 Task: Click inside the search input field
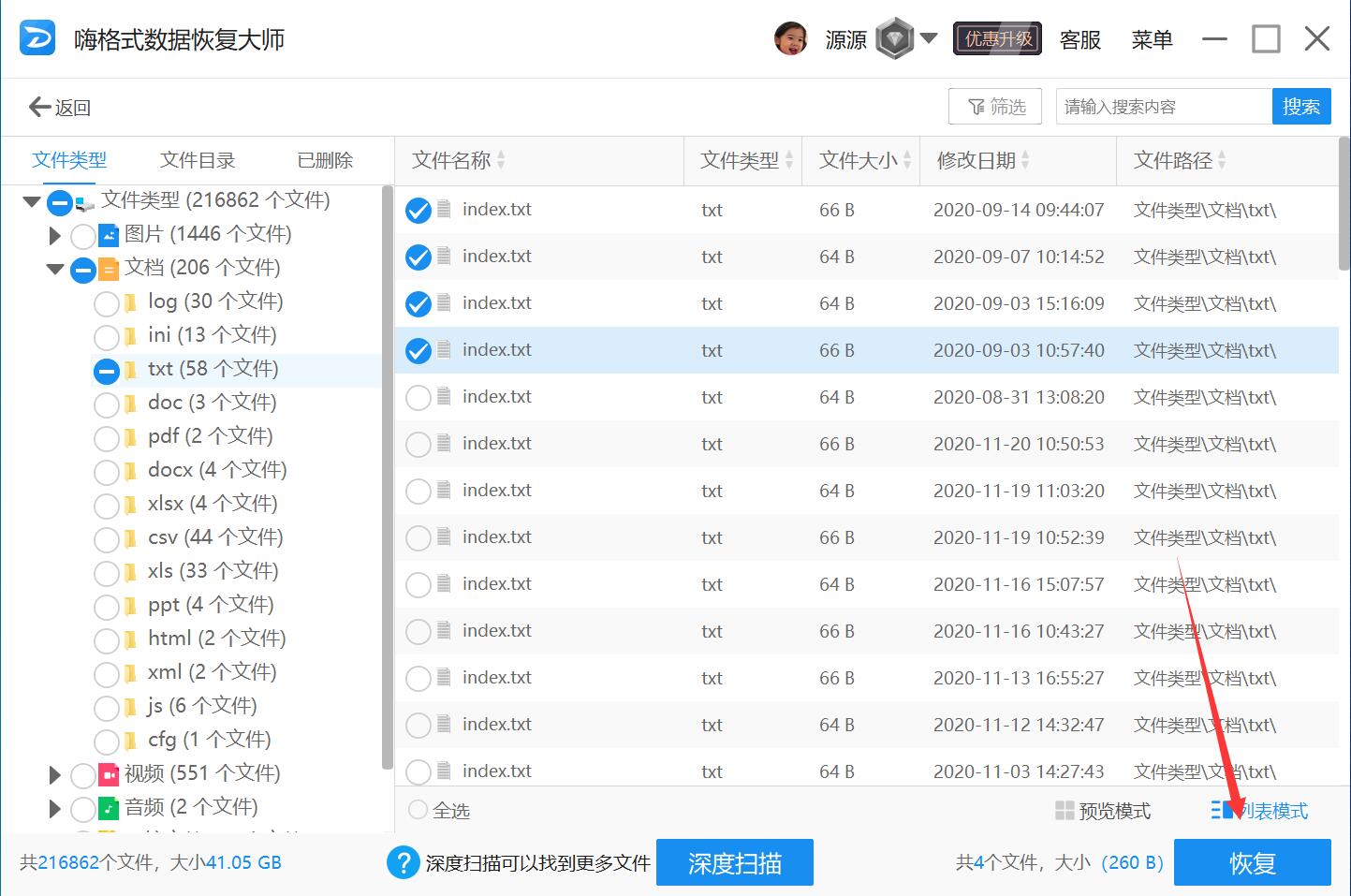coord(1161,106)
